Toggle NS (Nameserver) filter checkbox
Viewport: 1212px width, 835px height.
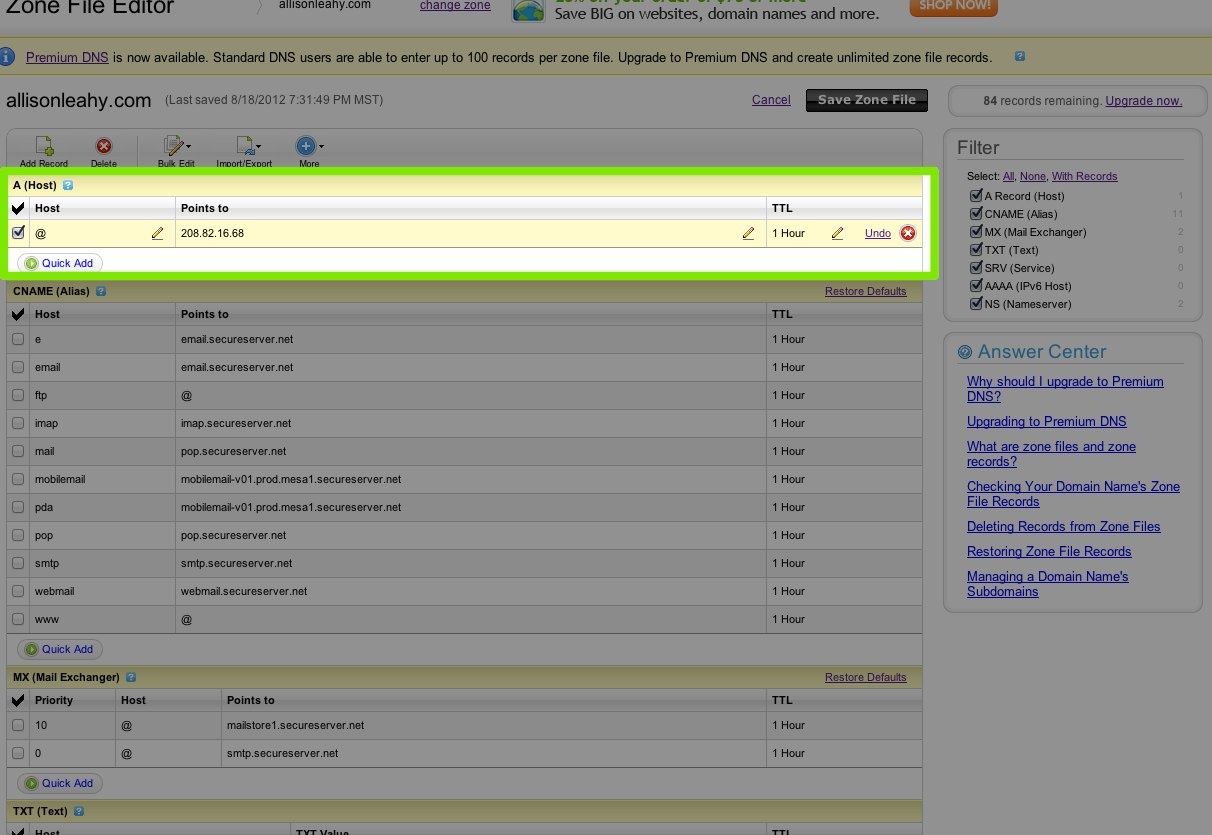(x=976, y=304)
